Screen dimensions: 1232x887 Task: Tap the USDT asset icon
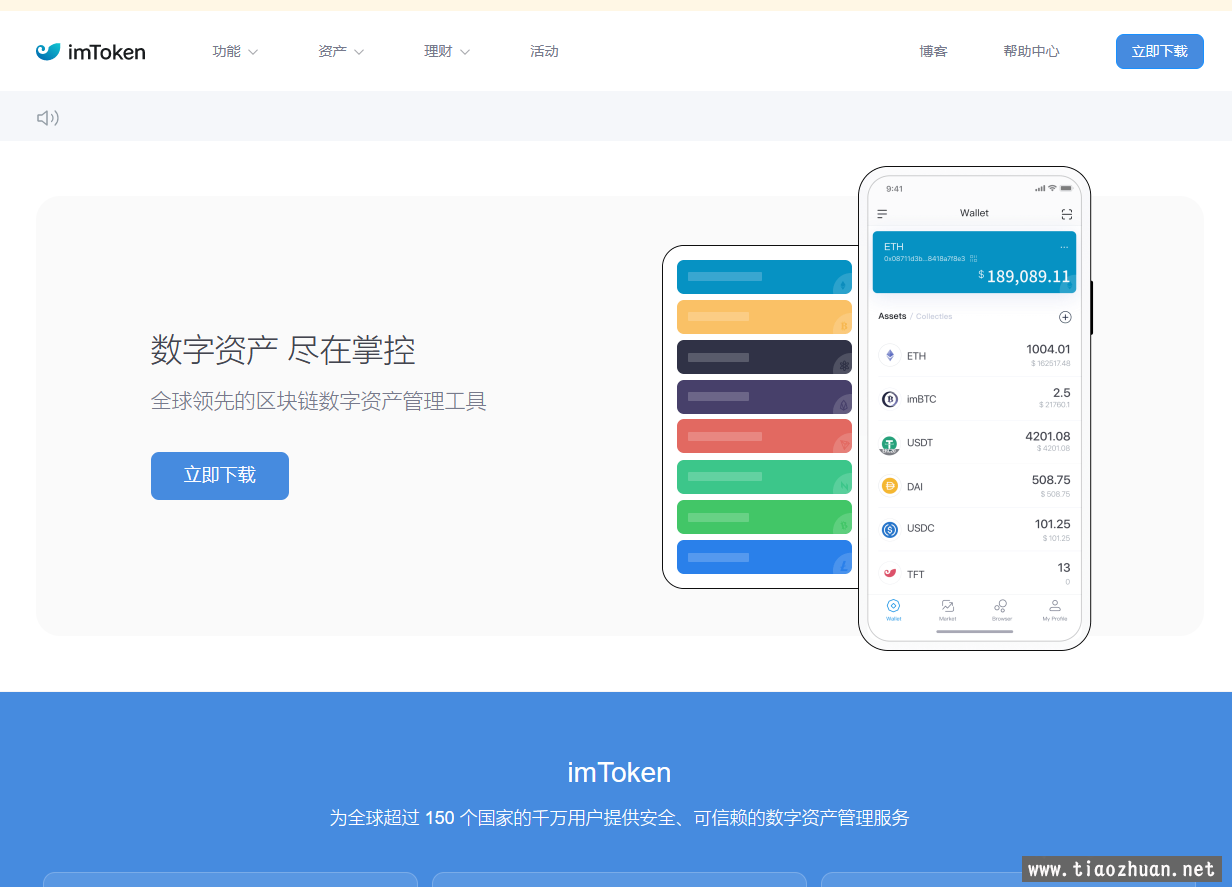(890, 444)
